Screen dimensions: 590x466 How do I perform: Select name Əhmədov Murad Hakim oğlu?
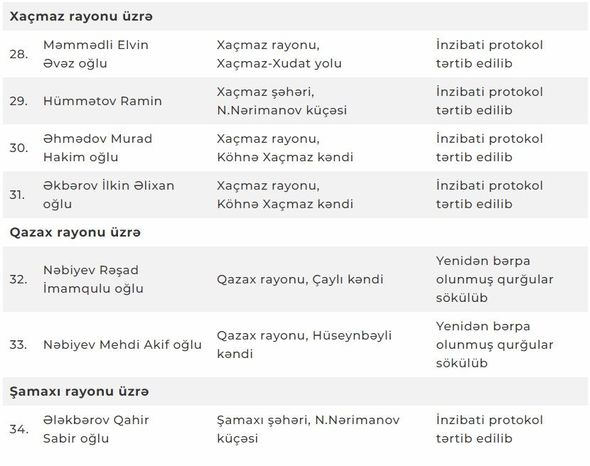97,148
